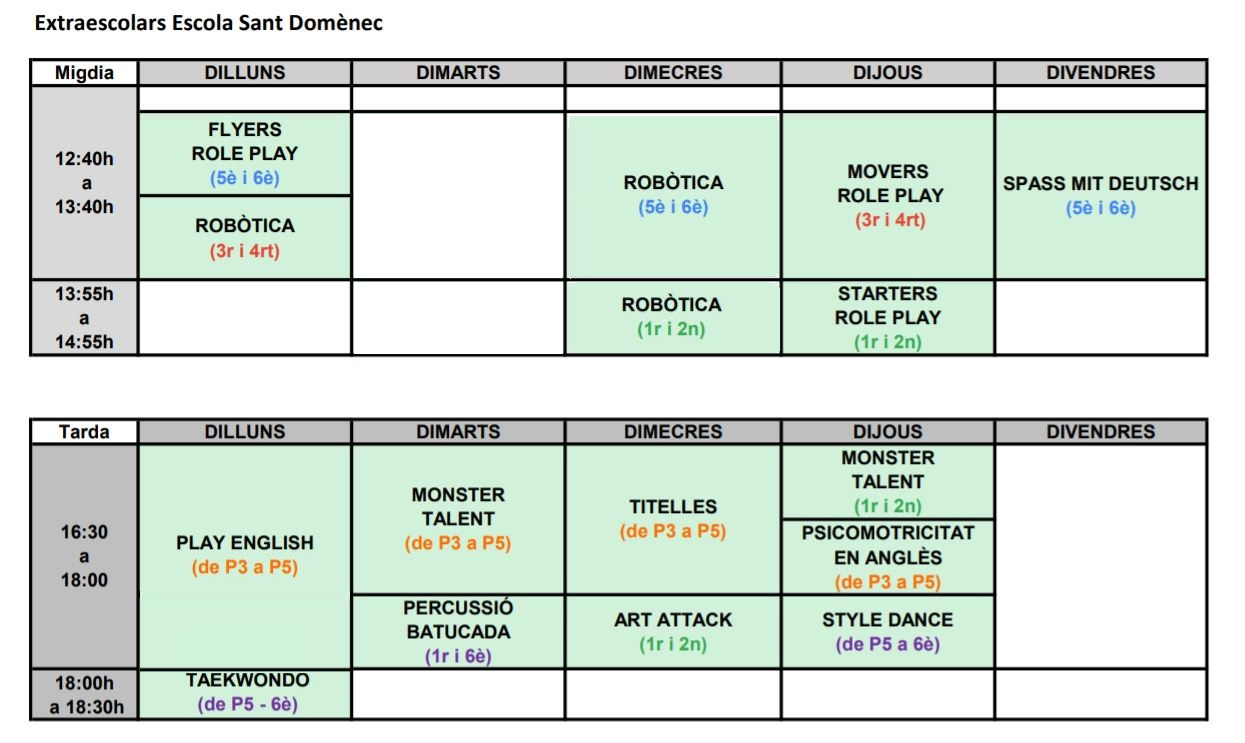Select the PERCUSSIÓ BATUCADA cell

click(x=458, y=631)
